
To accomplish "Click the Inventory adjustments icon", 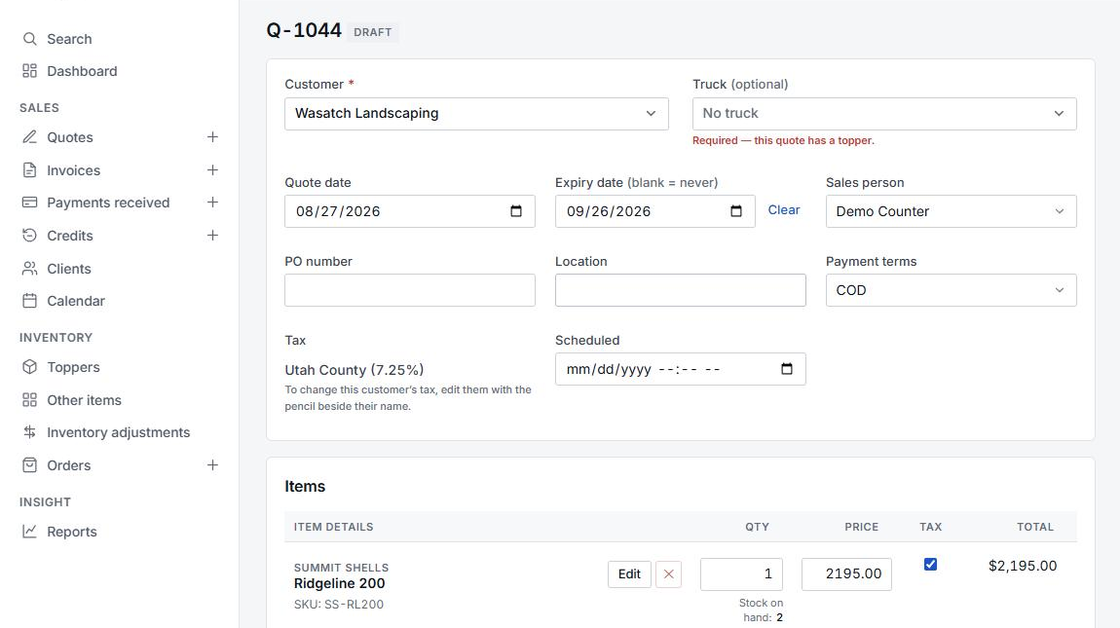I will (x=29, y=432).
